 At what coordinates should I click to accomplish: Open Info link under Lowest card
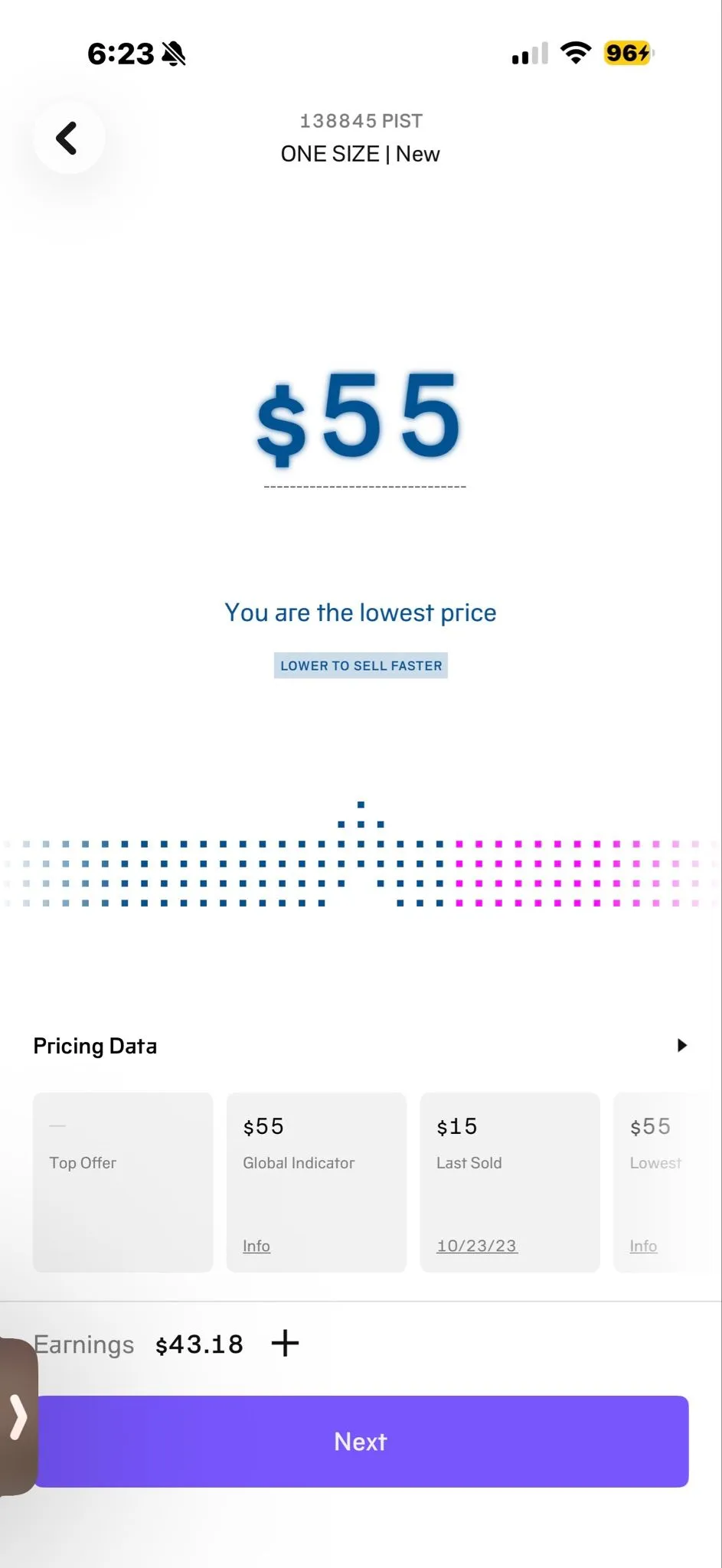coord(643,1246)
